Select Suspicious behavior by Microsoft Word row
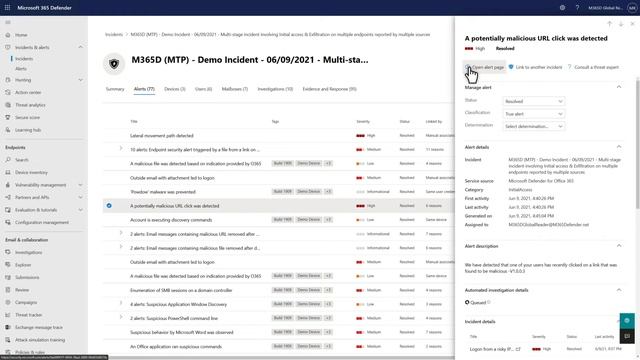Image resolution: width=640 pixels, height=360 pixels. tap(279, 332)
